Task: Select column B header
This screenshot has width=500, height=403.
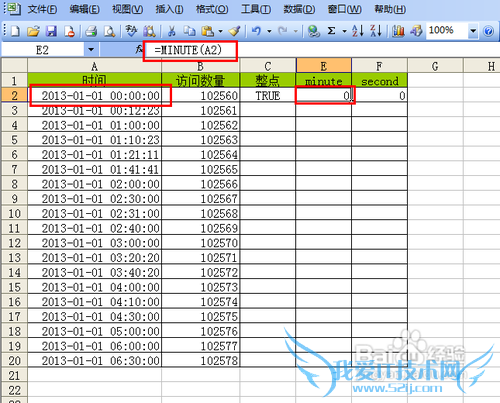Action: [200, 66]
